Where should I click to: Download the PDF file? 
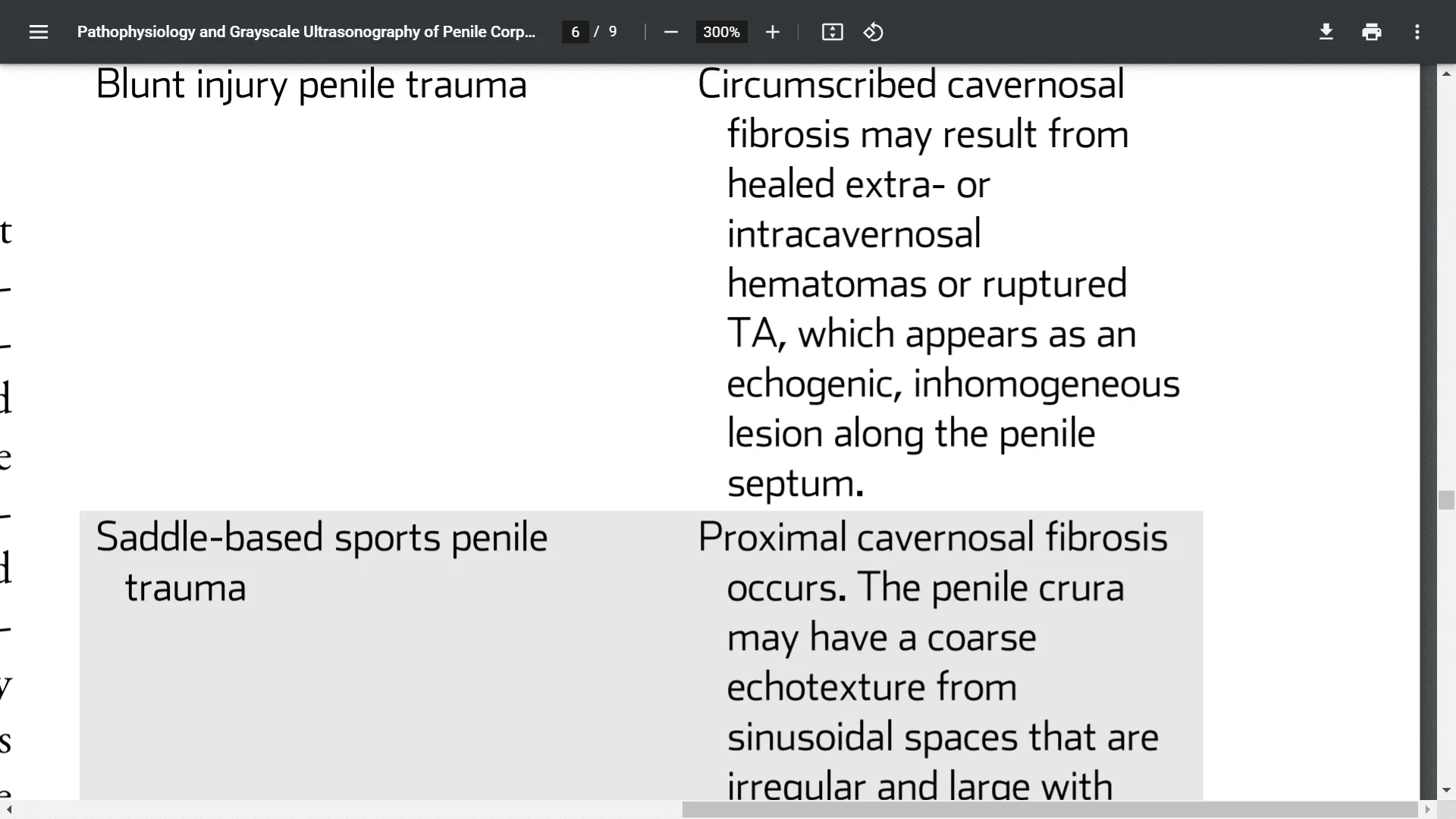click(x=1326, y=32)
